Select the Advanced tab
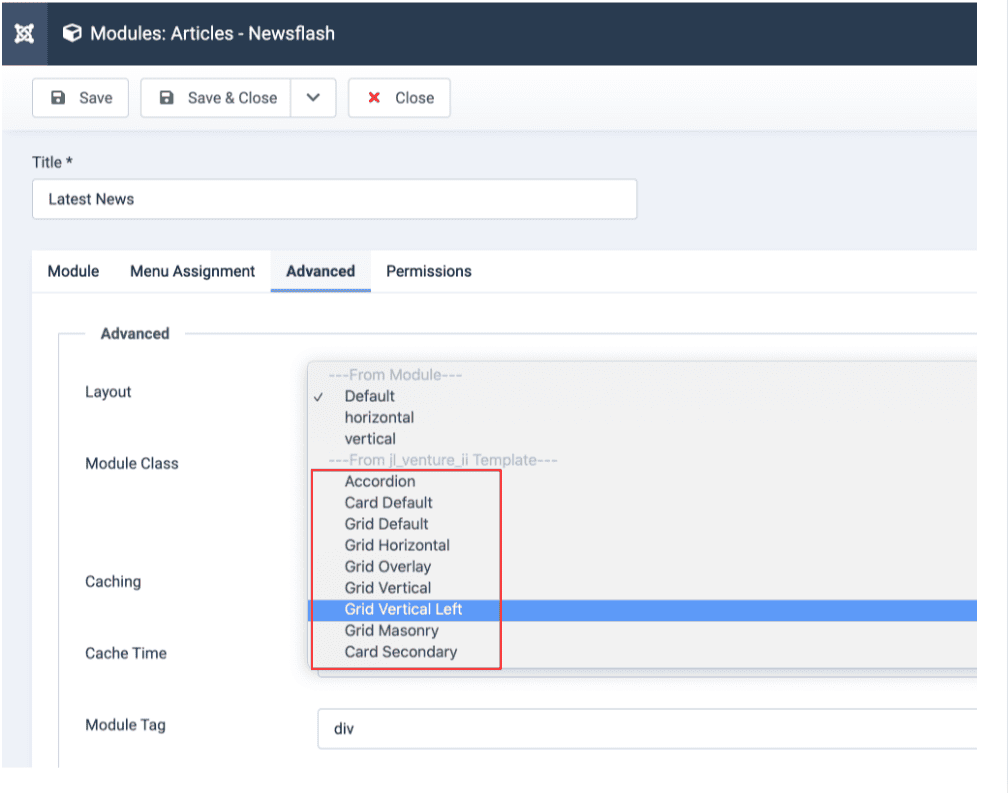The height and width of the screenshot is (793, 1008). (320, 271)
